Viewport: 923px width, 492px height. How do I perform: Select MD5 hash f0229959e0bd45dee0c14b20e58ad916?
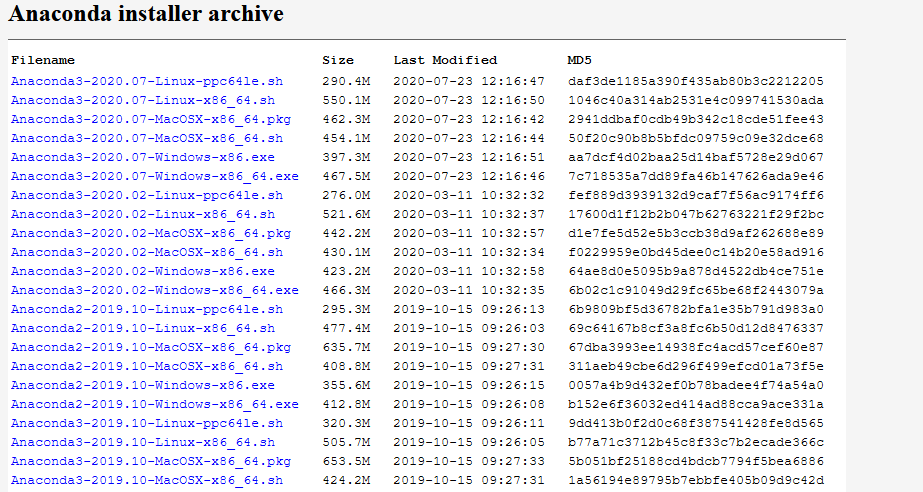(x=696, y=252)
